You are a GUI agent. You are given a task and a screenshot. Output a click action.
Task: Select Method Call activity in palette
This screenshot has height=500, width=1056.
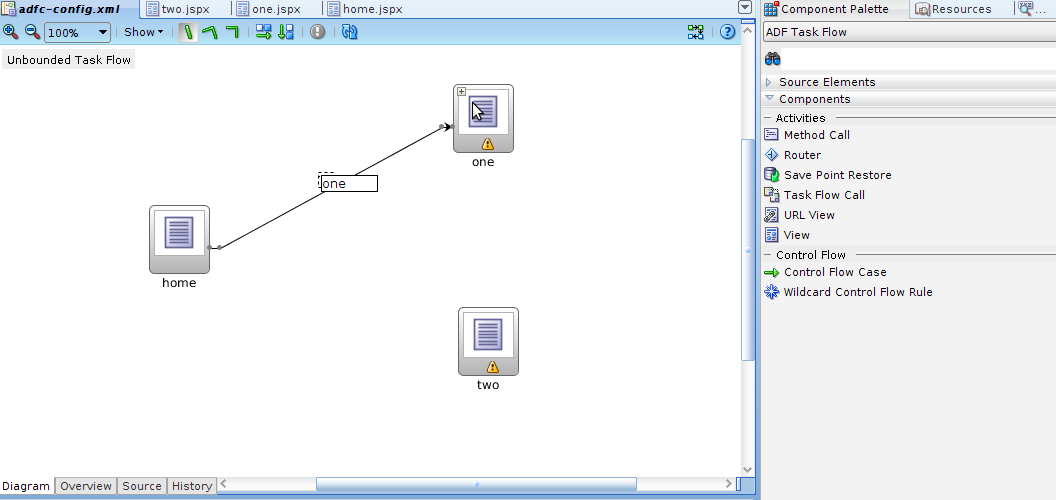[816, 135]
